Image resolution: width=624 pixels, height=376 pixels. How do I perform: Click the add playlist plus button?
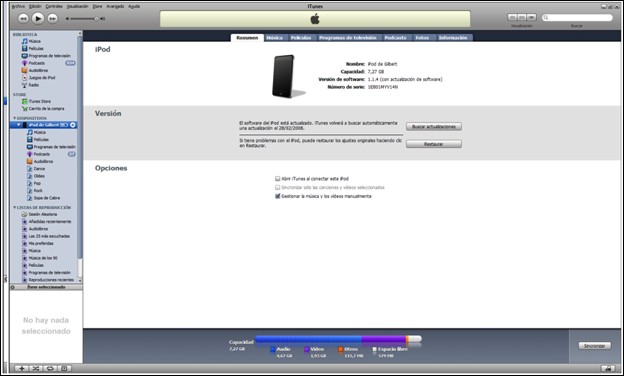tap(21, 368)
